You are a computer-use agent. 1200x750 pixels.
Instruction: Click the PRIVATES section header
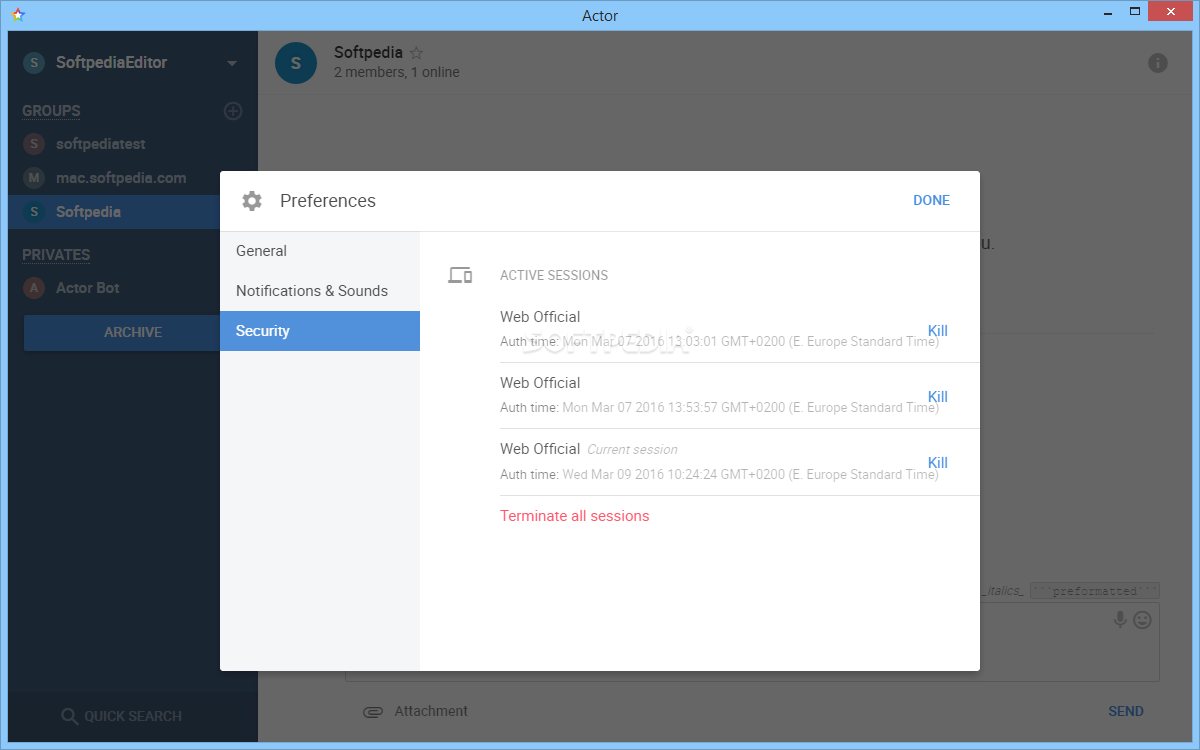56,255
